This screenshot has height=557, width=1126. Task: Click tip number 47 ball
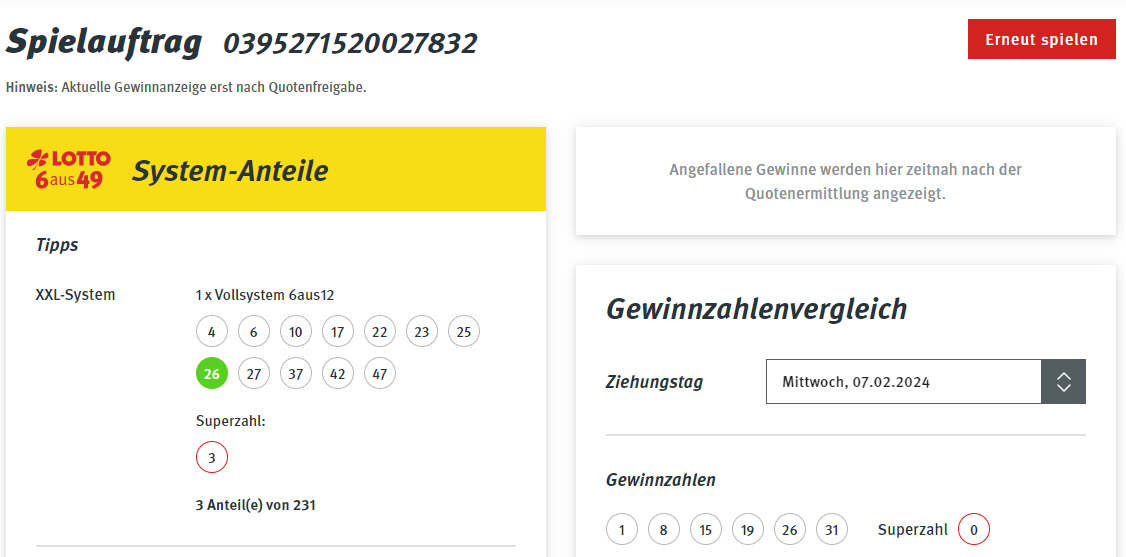380,373
